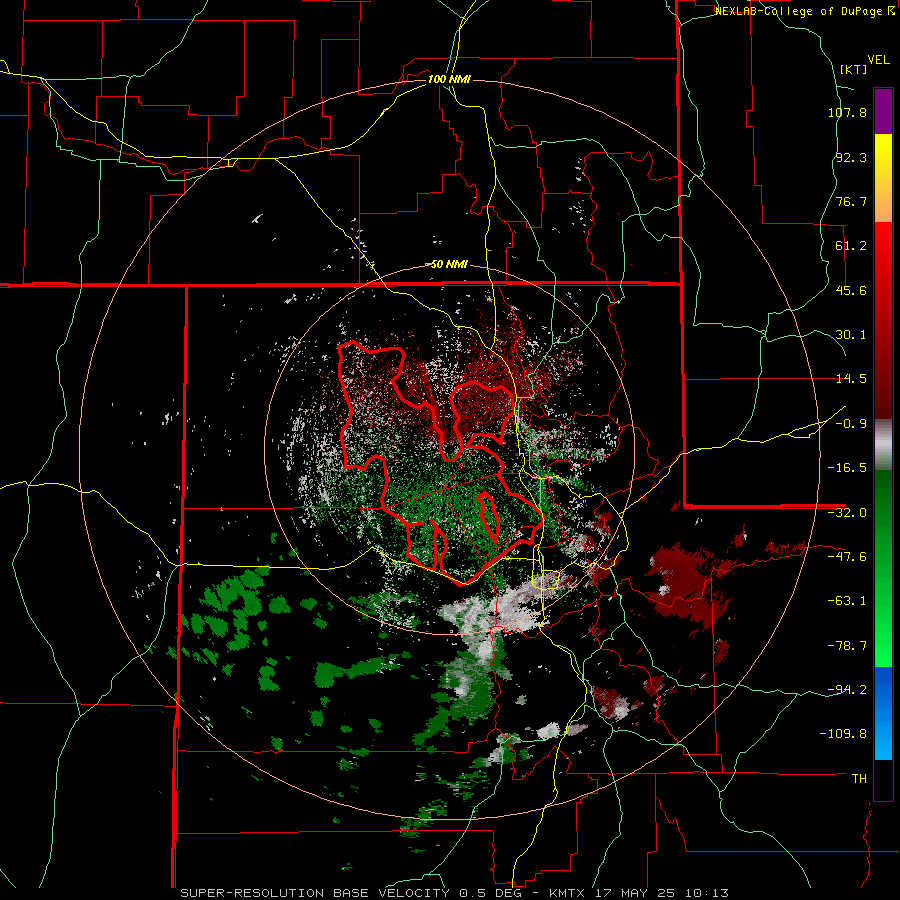Image resolution: width=900 pixels, height=900 pixels.
Task: Click the -78.7 legend value
Action: tap(847, 646)
